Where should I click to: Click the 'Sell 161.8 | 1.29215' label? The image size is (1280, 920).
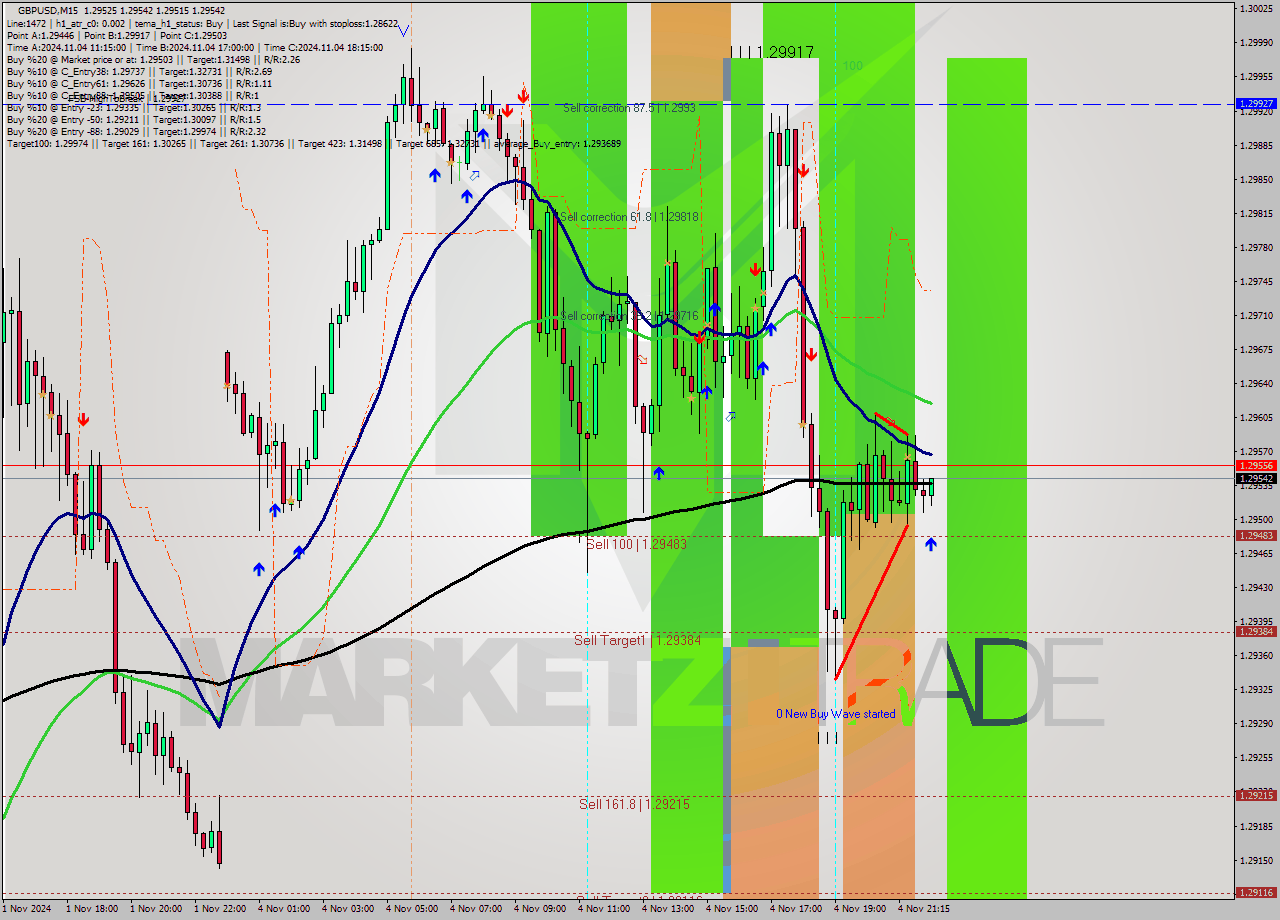[635, 804]
